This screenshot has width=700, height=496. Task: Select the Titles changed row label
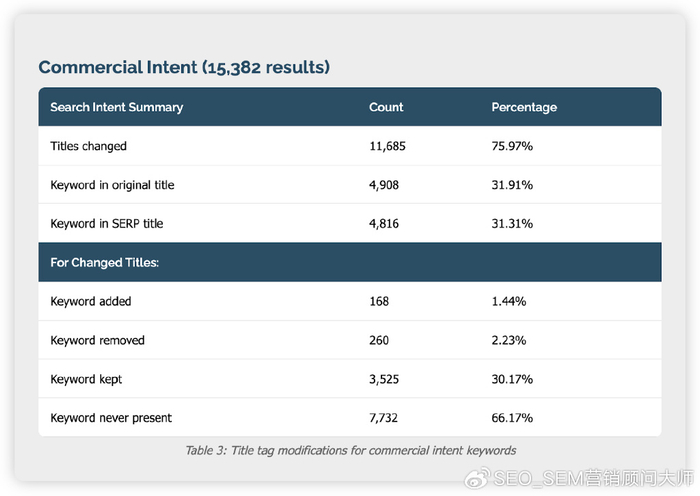point(89,146)
